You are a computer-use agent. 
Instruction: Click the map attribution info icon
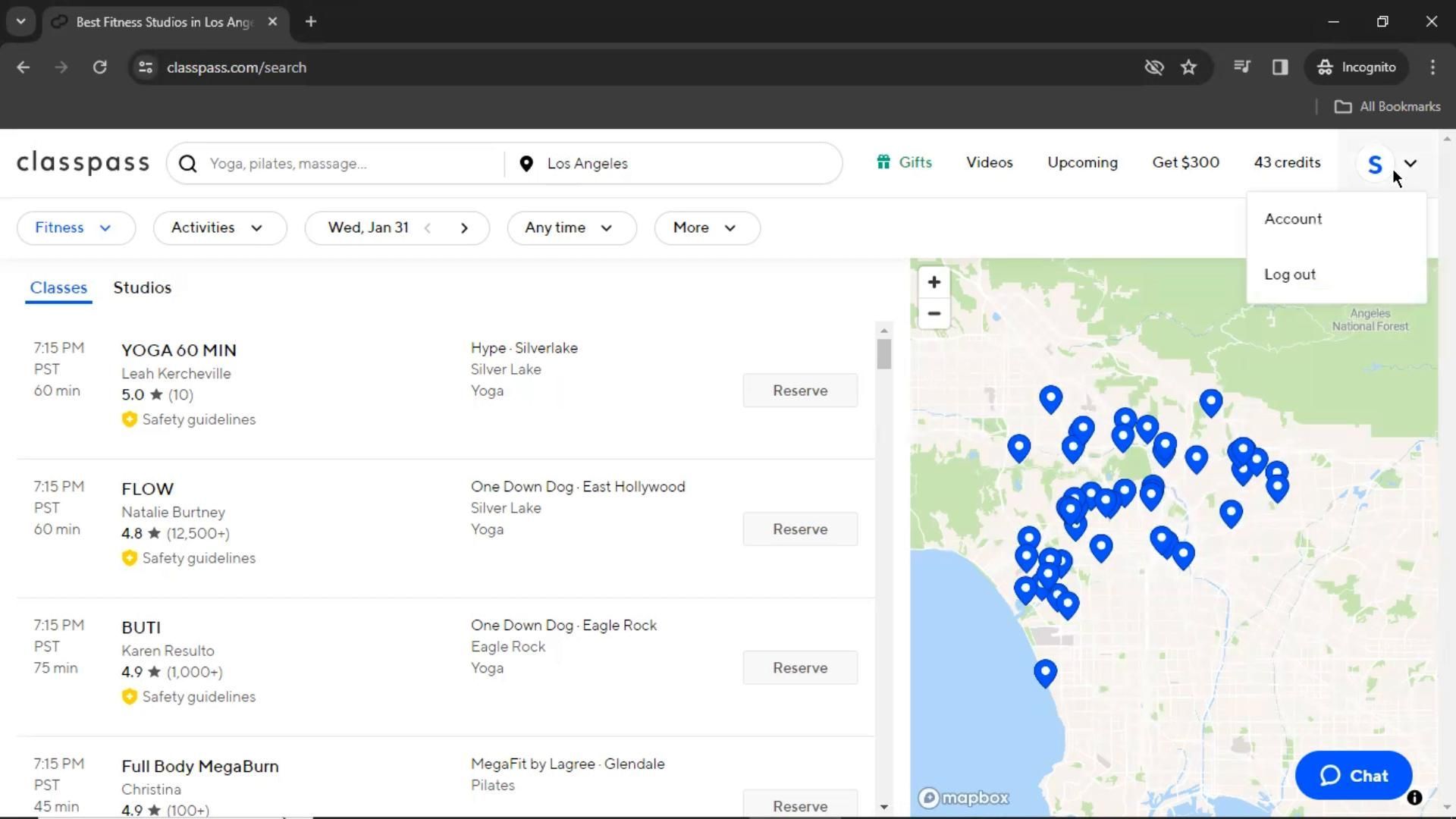[x=1414, y=797]
